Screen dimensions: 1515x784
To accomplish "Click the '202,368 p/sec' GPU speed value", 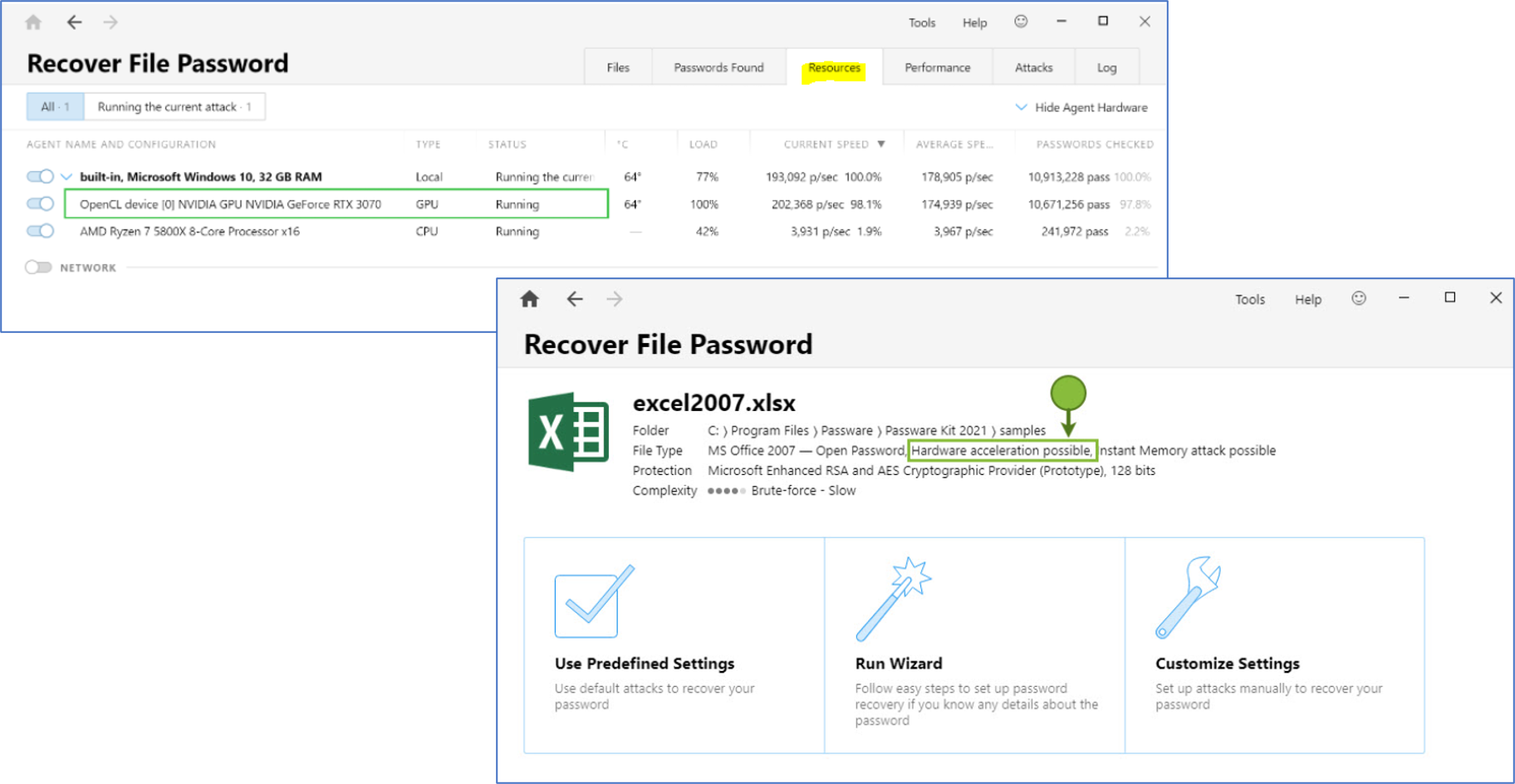I will (x=807, y=204).
